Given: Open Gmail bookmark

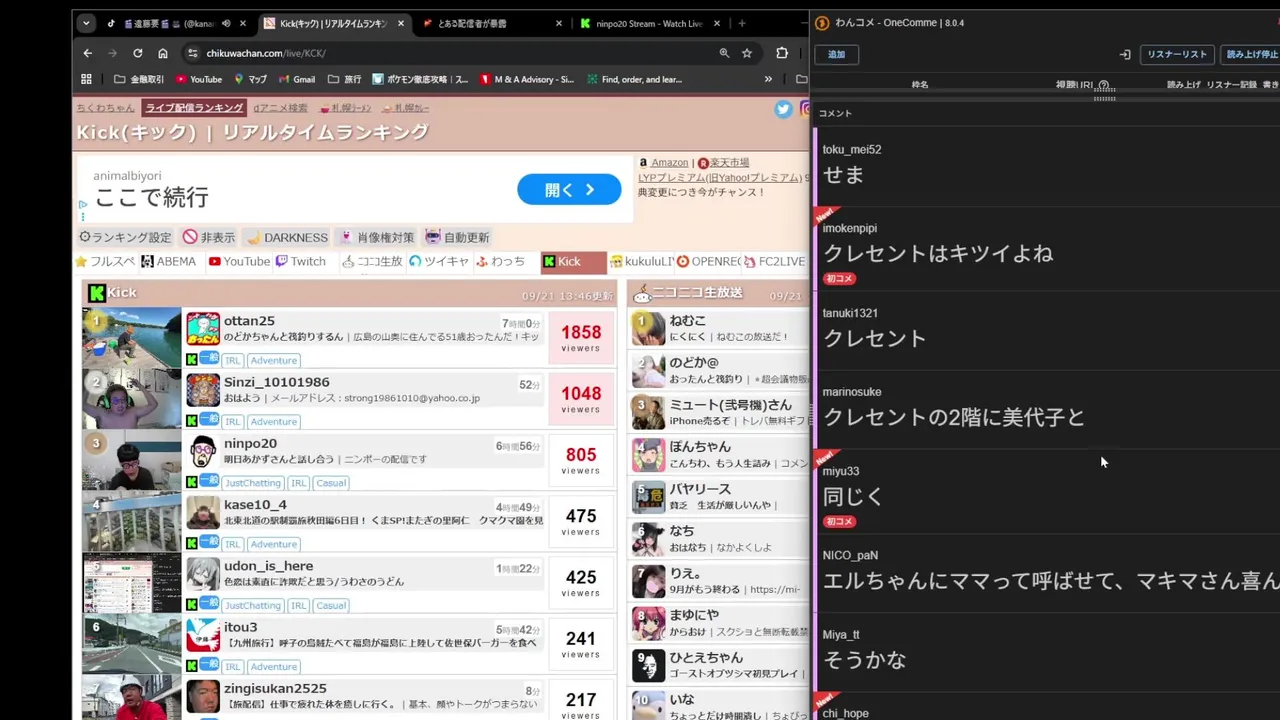Looking at the screenshot, I should [x=296, y=79].
